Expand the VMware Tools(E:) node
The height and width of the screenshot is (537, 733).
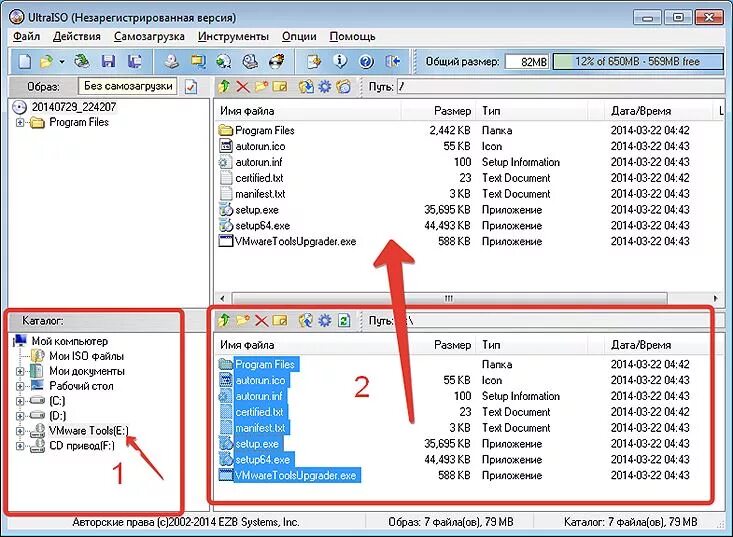pos(20,431)
